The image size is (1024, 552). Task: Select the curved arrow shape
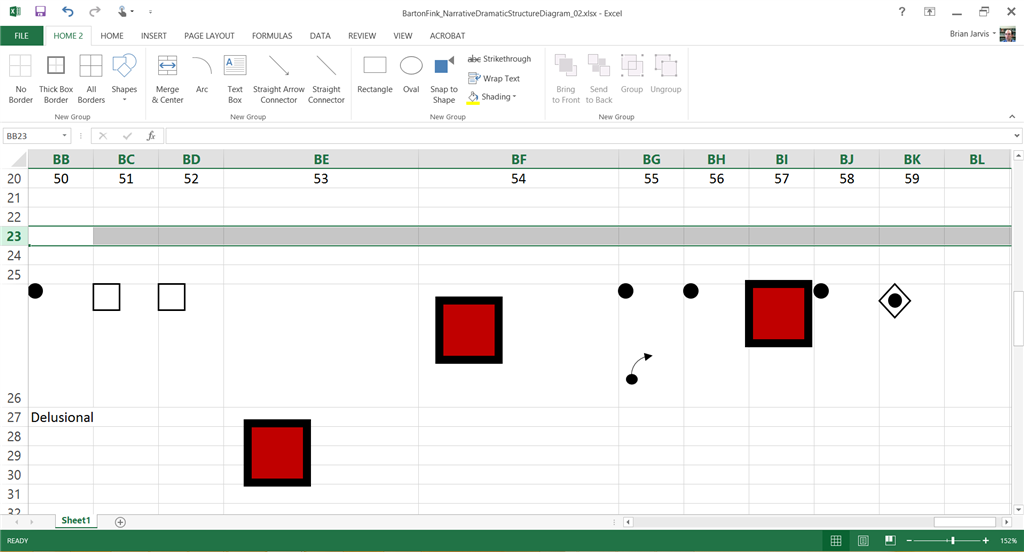tap(639, 368)
